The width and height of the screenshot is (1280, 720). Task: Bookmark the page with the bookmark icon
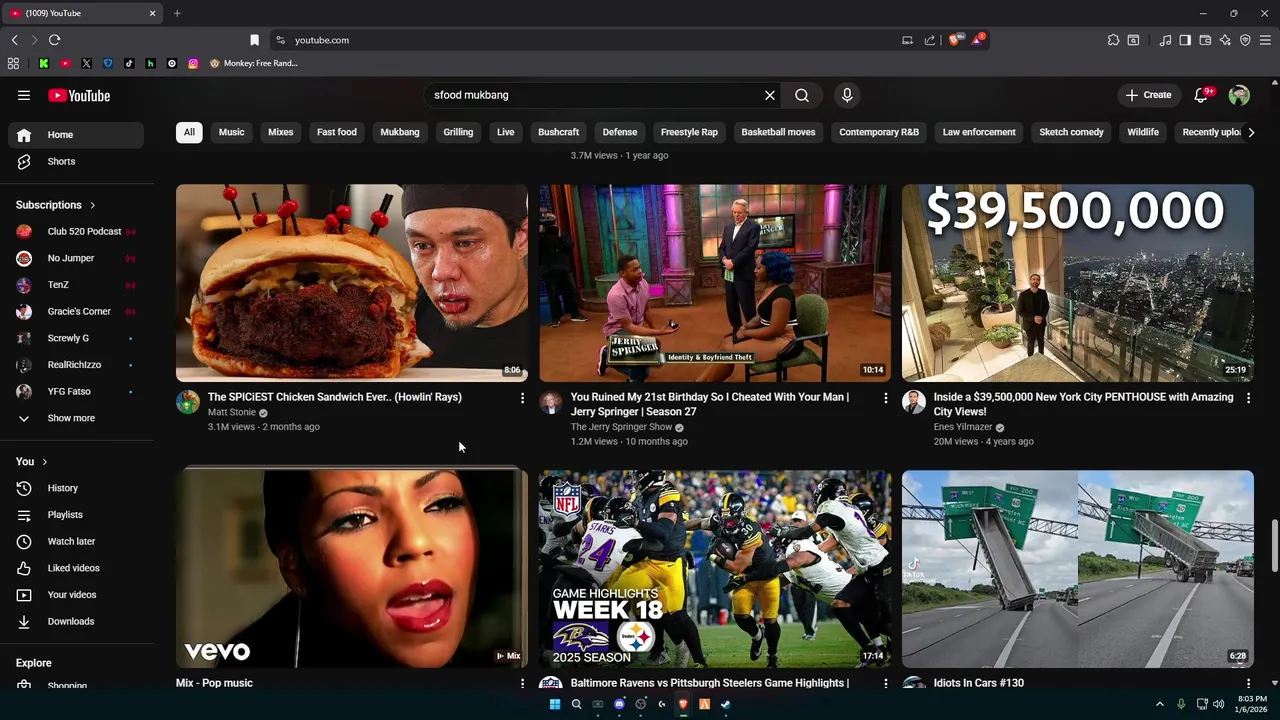(x=254, y=40)
